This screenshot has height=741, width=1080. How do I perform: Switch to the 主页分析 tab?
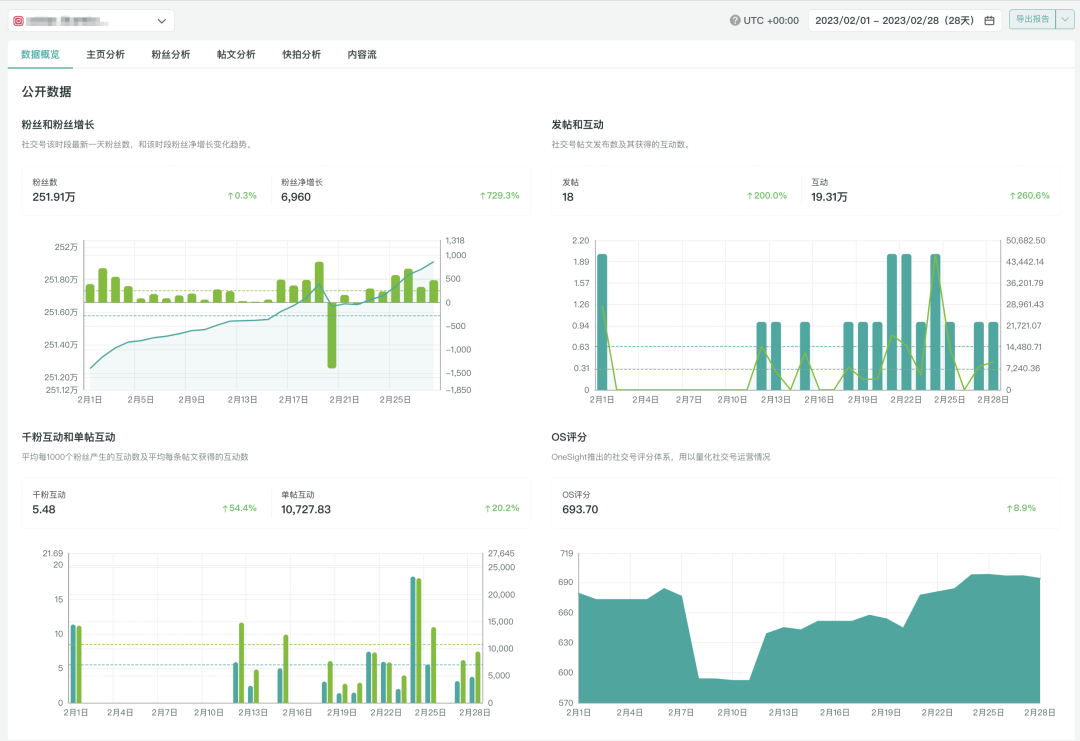click(x=105, y=54)
